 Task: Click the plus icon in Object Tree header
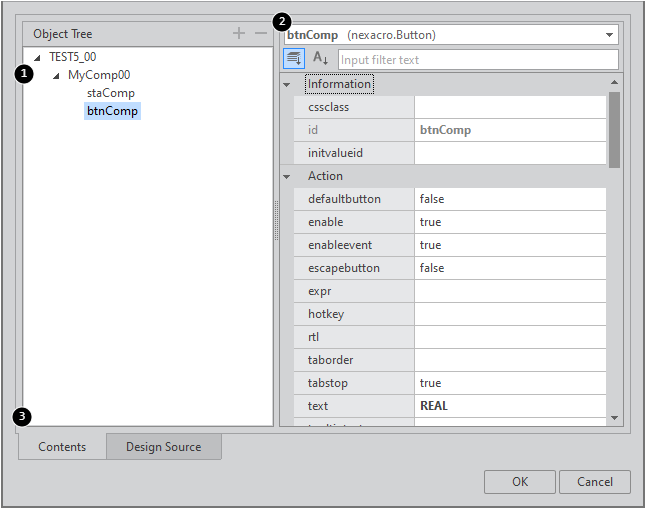[x=238, y=34]
